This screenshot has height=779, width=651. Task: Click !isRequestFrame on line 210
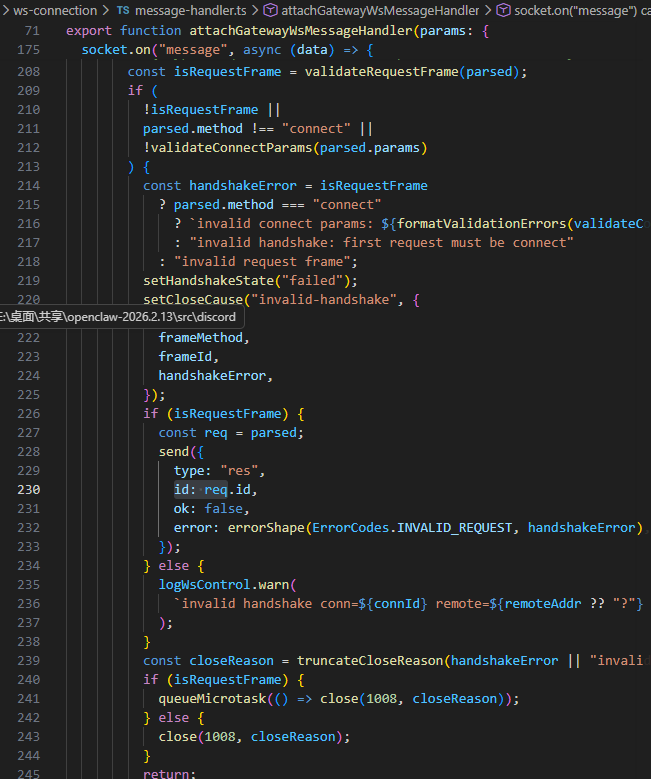tap(200, 110)
